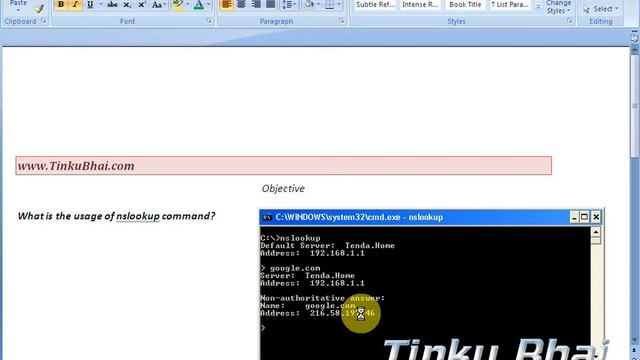Apply the Subtle Reference style

375,5
